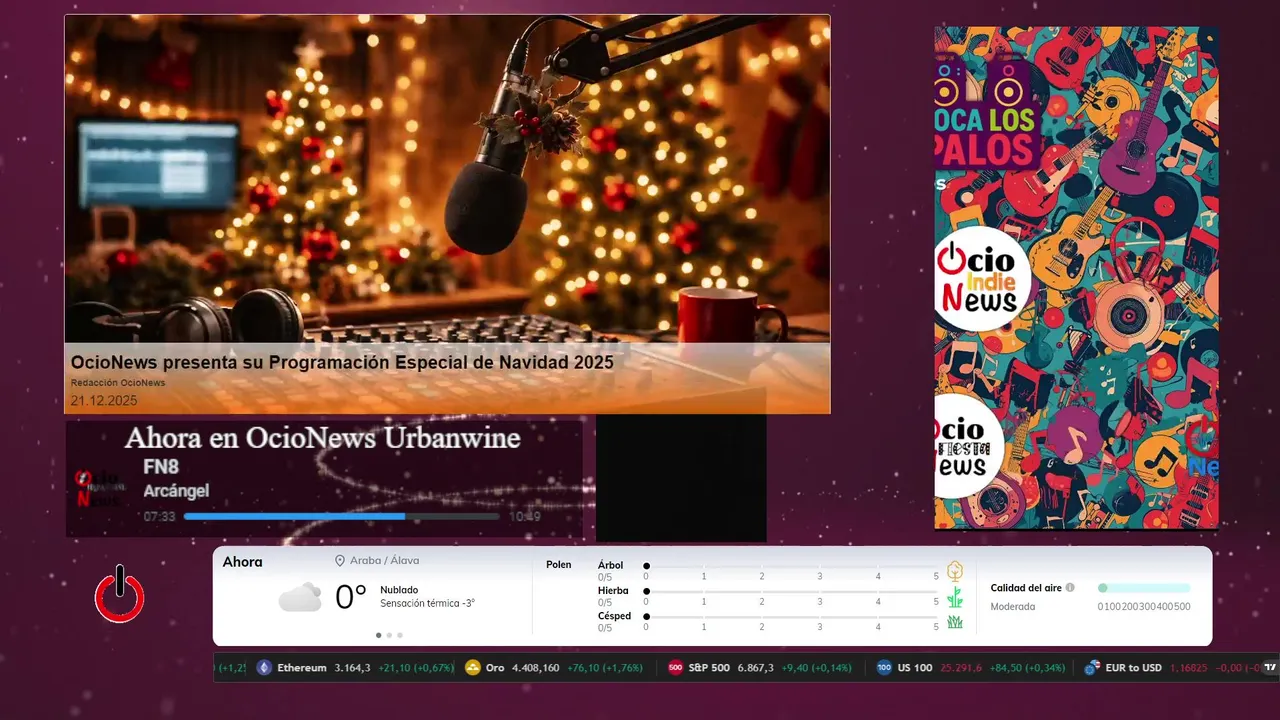Screen dimensions: 1280x720
Task: Open the Ethereum ticker entry
Action: (355, 667)
